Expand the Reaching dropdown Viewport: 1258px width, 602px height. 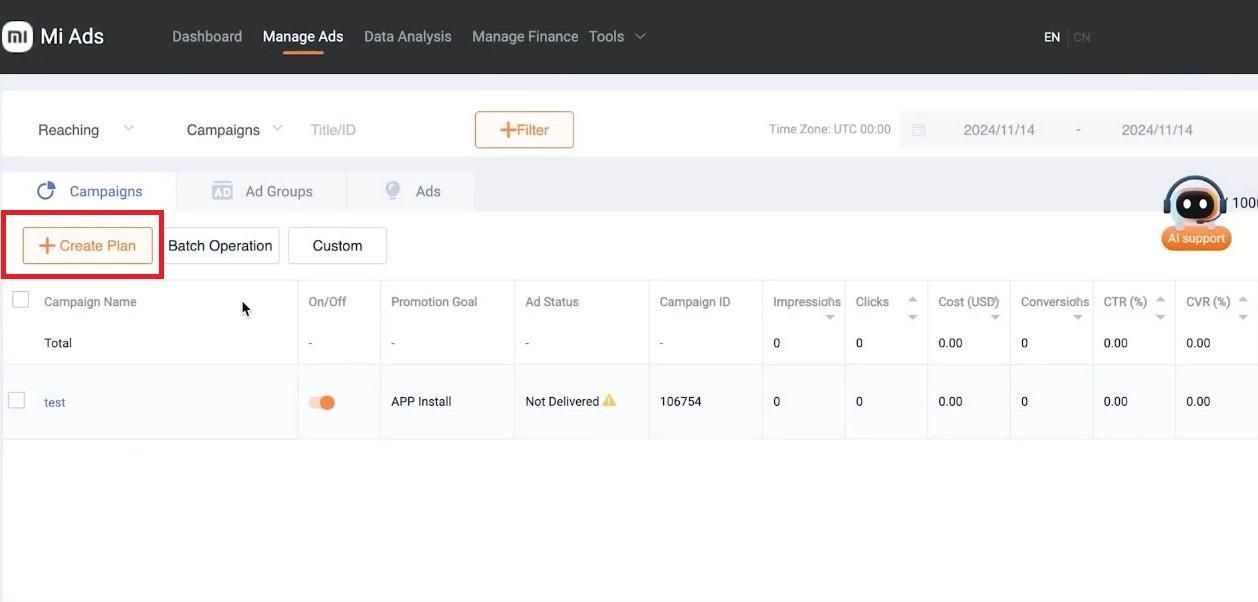(x=85, y=130)
